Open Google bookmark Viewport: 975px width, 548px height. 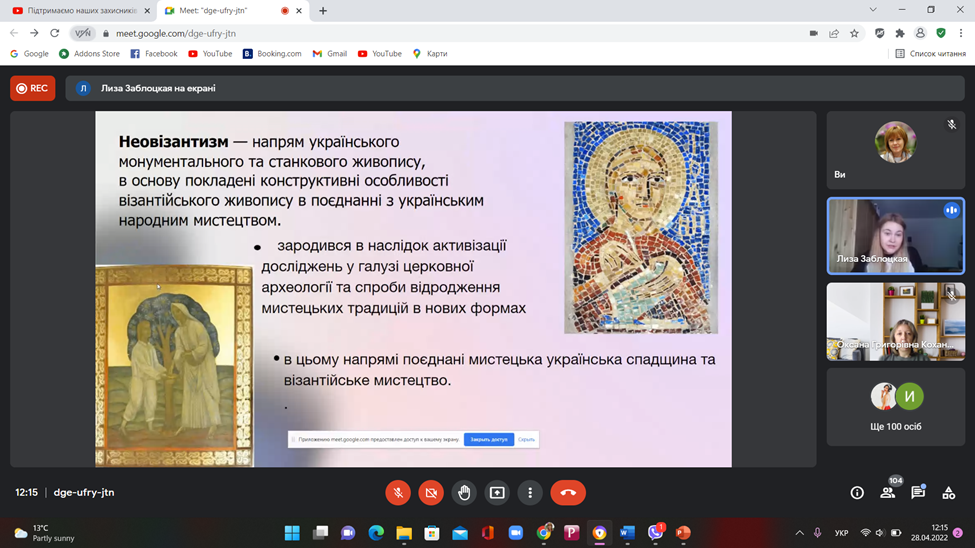(29, 53)
